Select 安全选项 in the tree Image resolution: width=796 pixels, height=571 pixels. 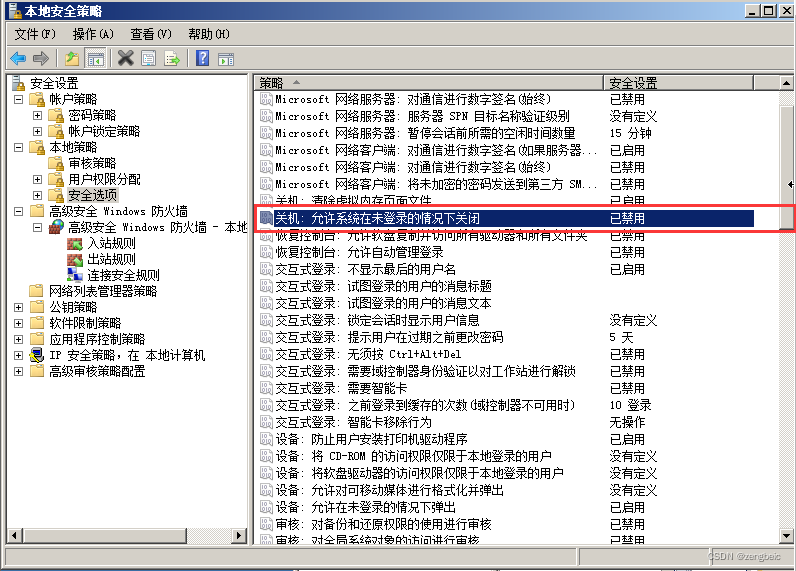pos(92,195)
